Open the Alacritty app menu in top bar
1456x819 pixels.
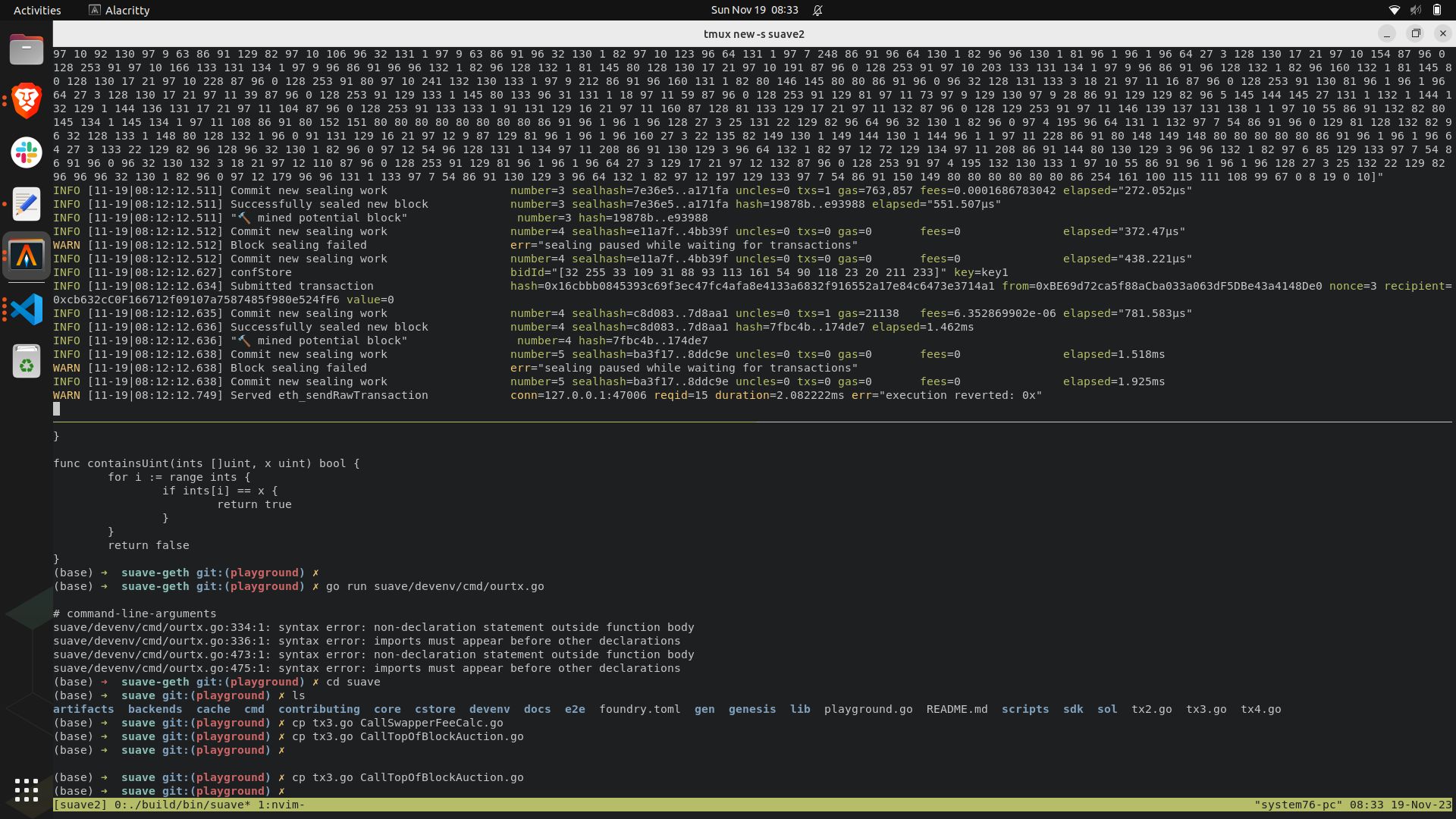pyautogui.click(x=119, y=10)
